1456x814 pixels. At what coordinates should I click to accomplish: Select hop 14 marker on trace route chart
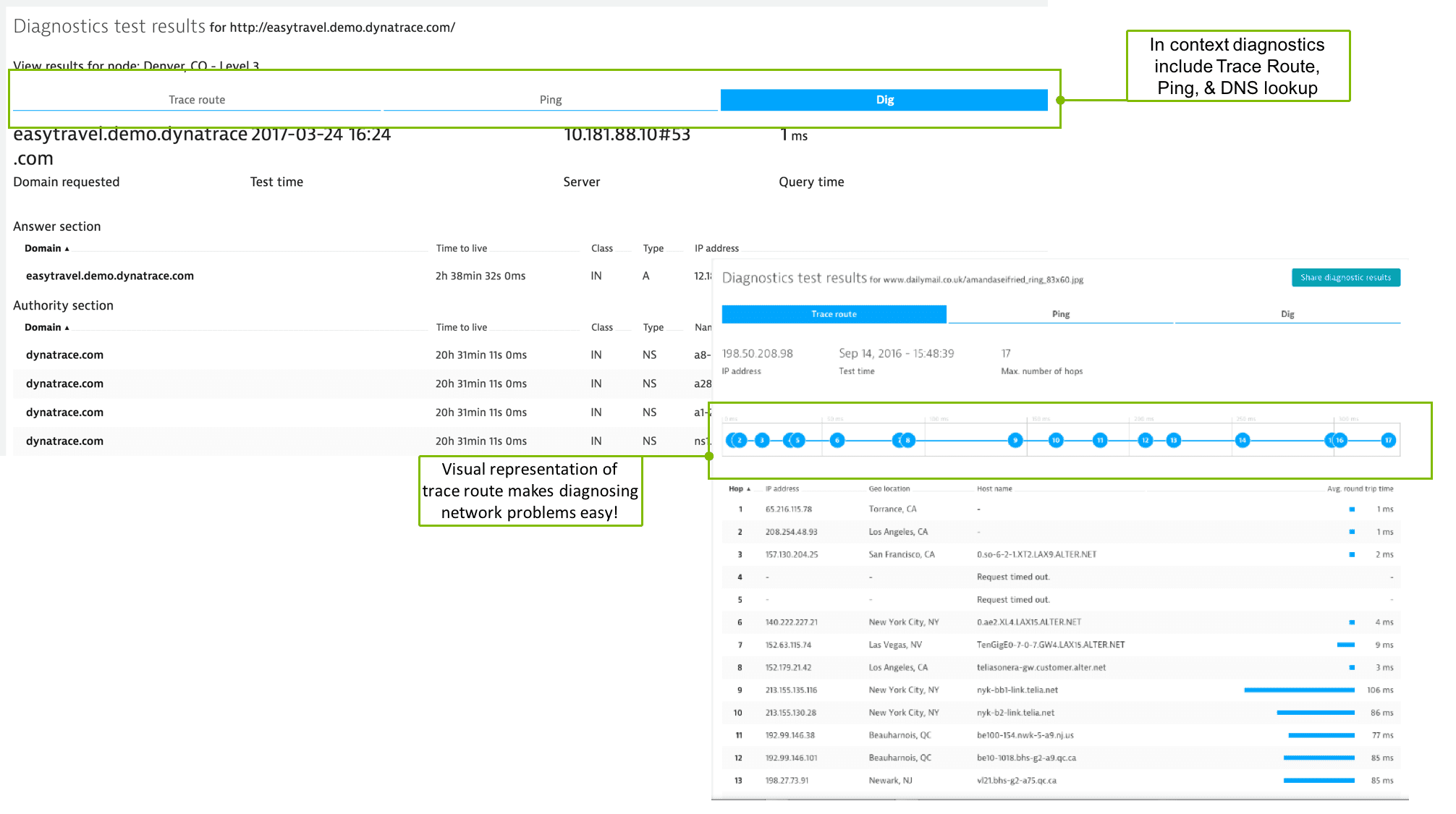(1243, 440)
